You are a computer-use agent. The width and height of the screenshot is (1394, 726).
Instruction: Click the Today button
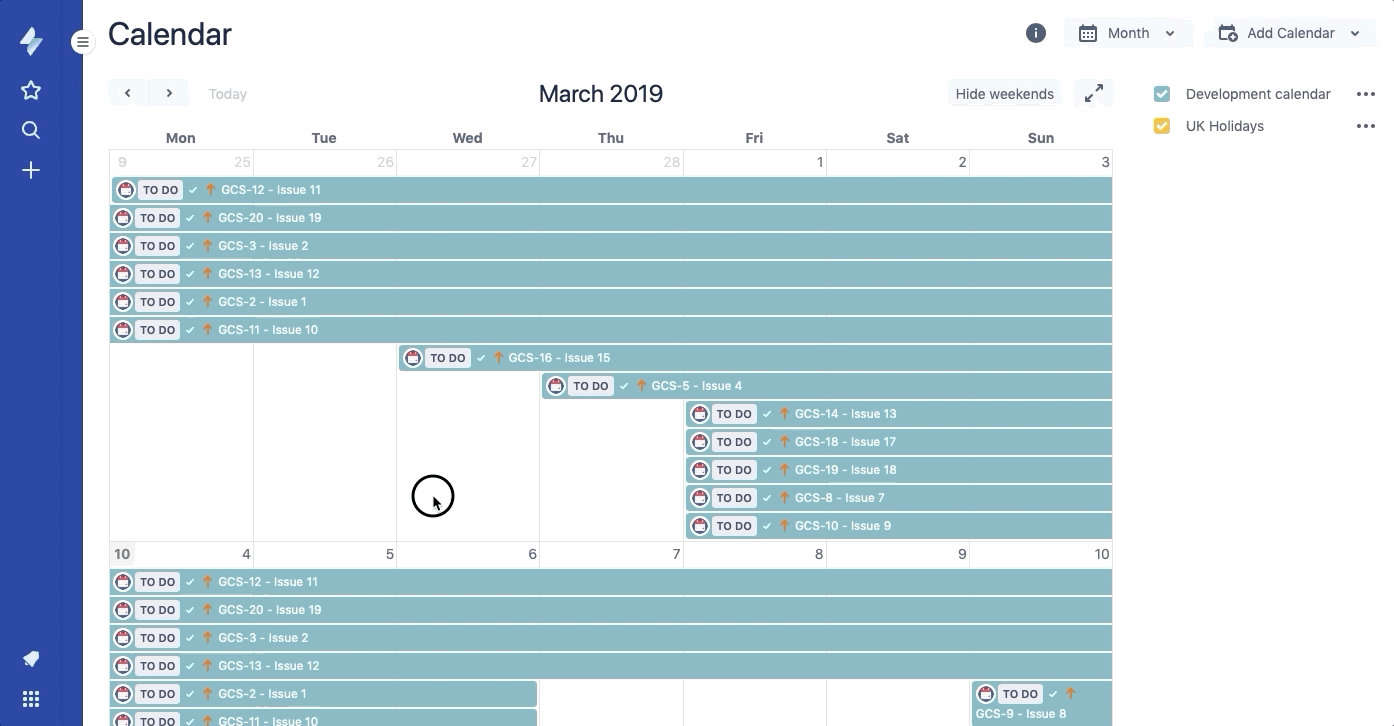(x=227, y=93)
